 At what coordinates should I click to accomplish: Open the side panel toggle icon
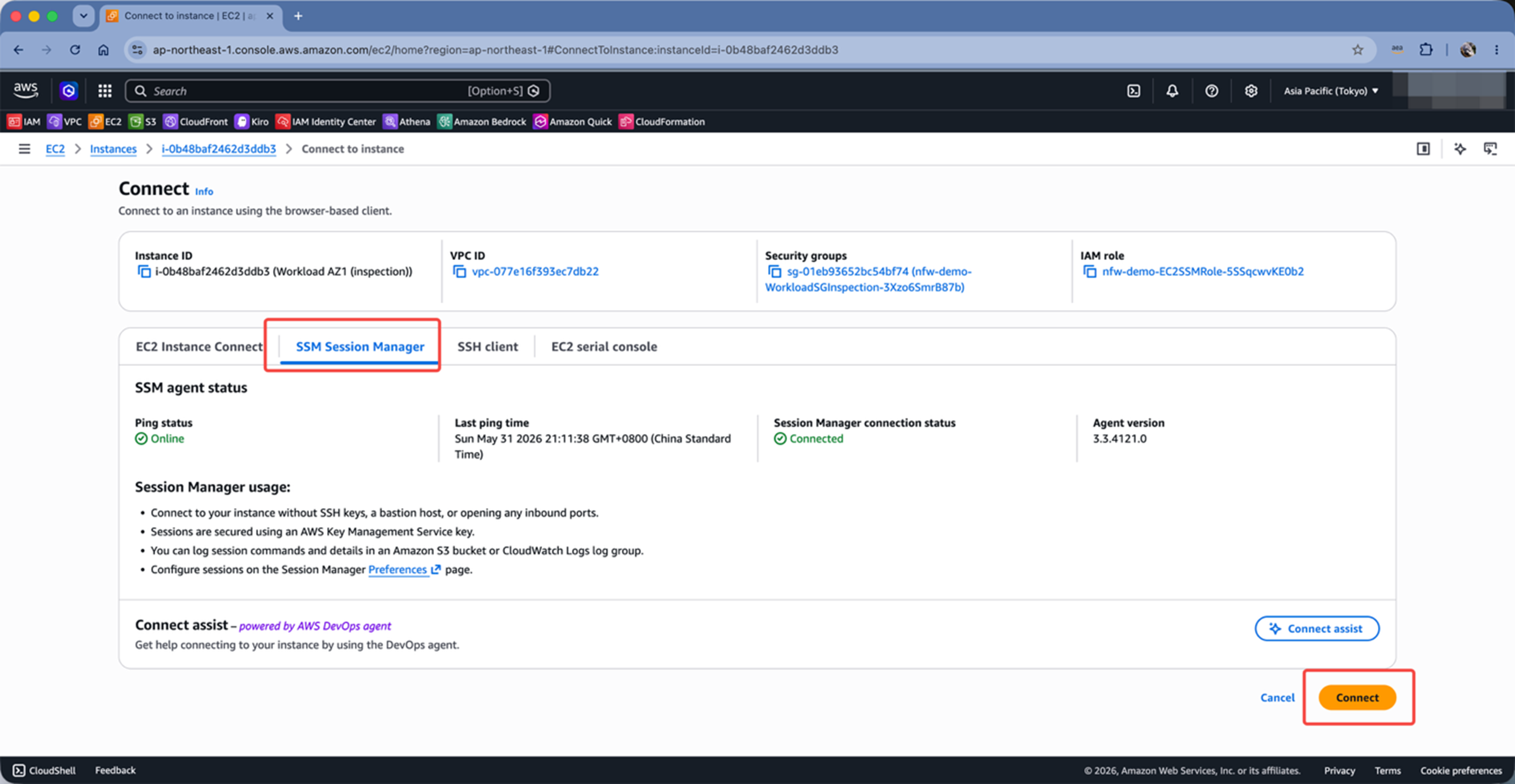(x=1423, y=149)
